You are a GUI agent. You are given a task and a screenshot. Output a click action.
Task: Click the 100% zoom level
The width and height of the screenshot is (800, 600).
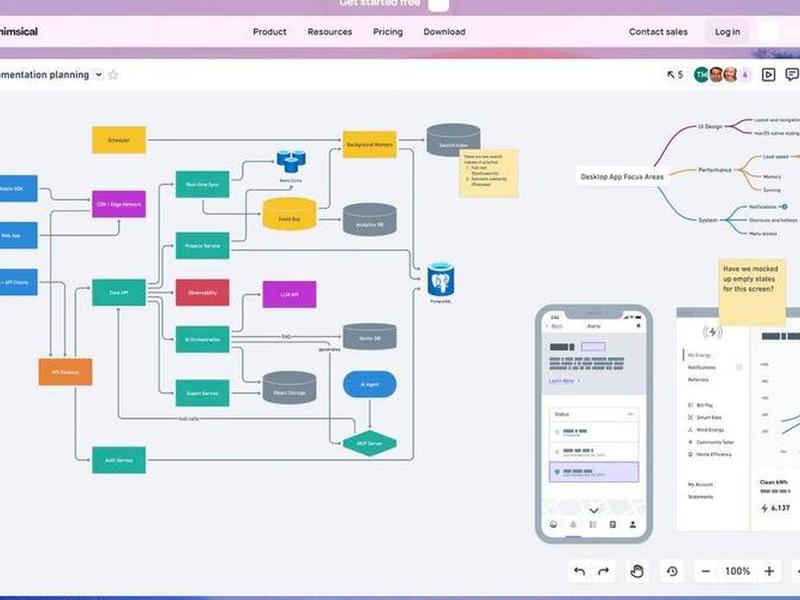pos(738,571)
